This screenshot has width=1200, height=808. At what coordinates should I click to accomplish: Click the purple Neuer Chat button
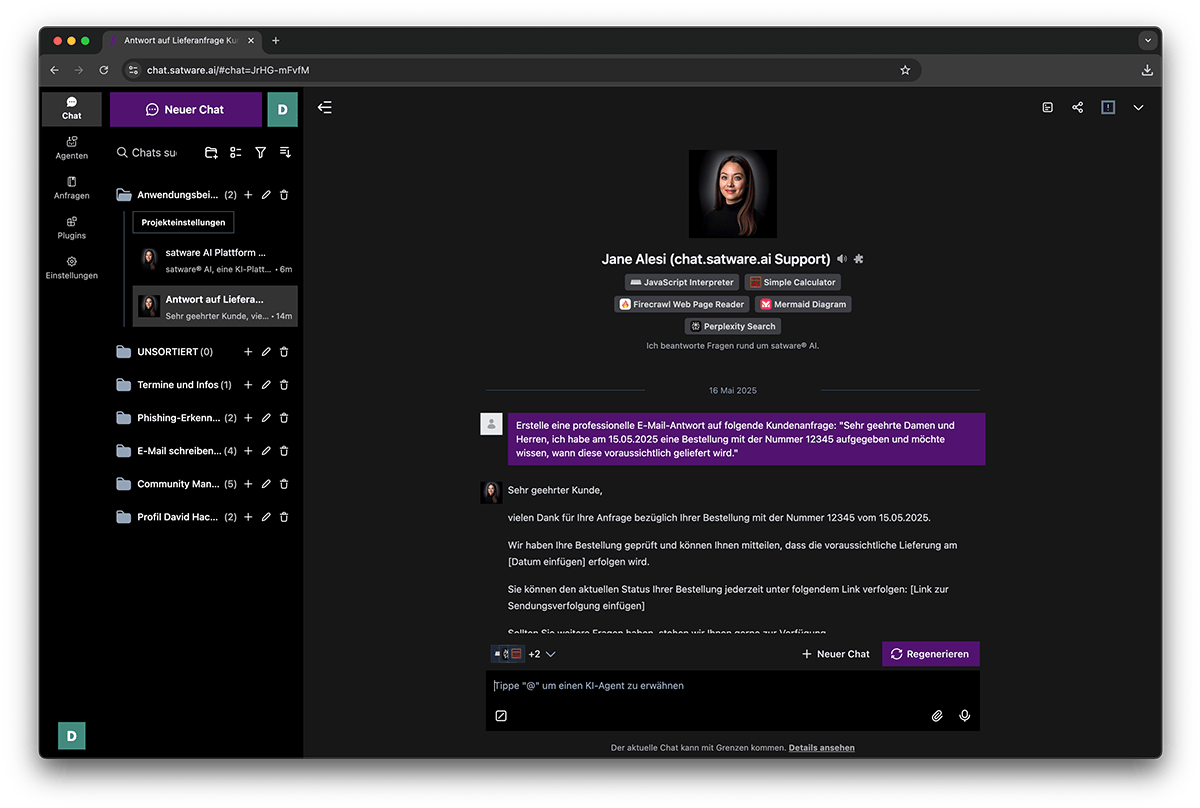coord(186,110)
